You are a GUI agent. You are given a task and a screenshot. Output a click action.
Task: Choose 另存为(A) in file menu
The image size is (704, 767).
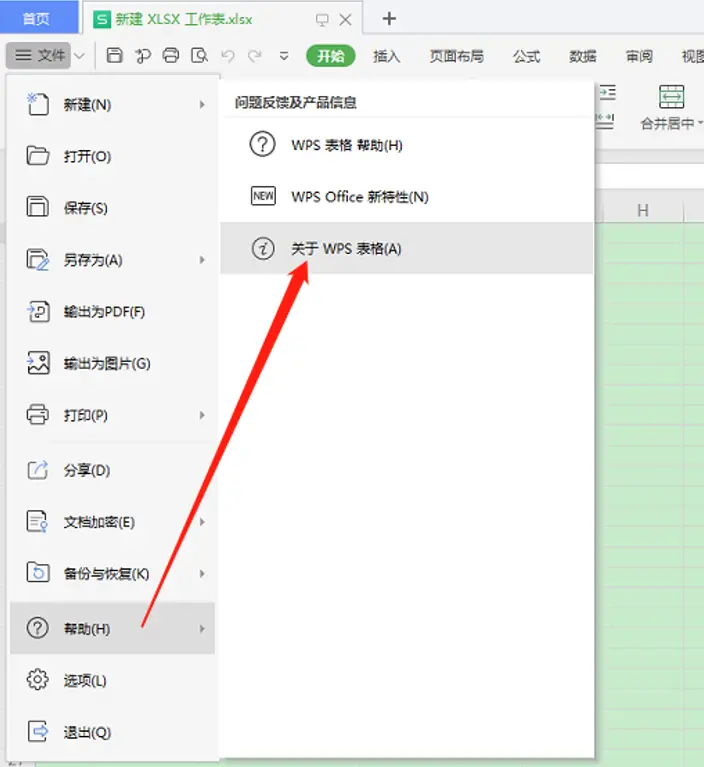pos(113,260)
